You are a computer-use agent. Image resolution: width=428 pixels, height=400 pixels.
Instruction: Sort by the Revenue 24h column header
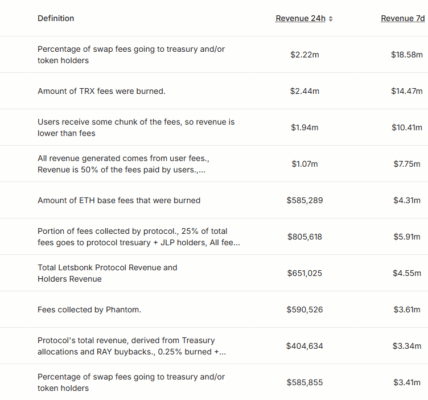(x=300, y=18)
